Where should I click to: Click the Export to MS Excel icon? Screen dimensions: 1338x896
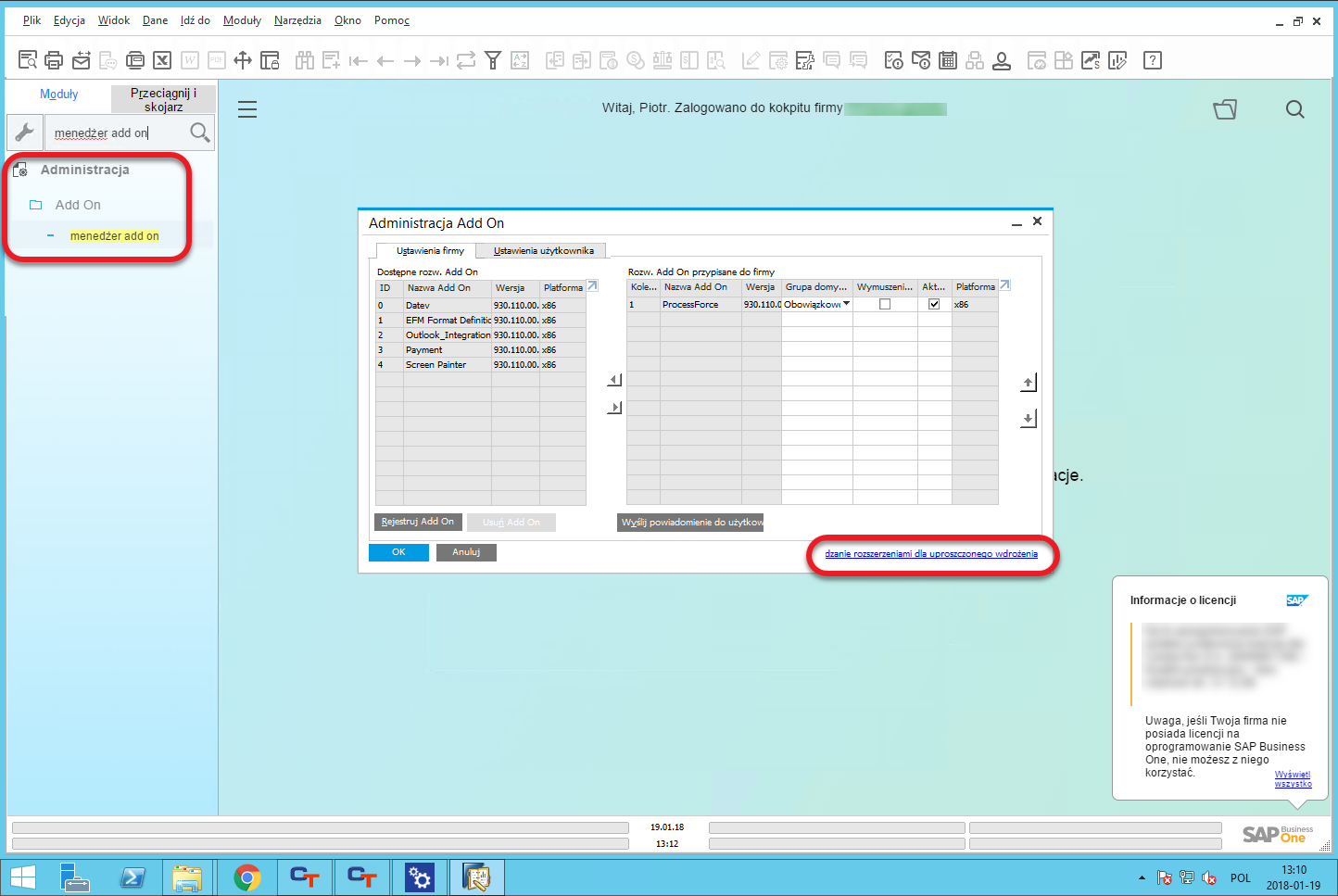click(163, 60)
